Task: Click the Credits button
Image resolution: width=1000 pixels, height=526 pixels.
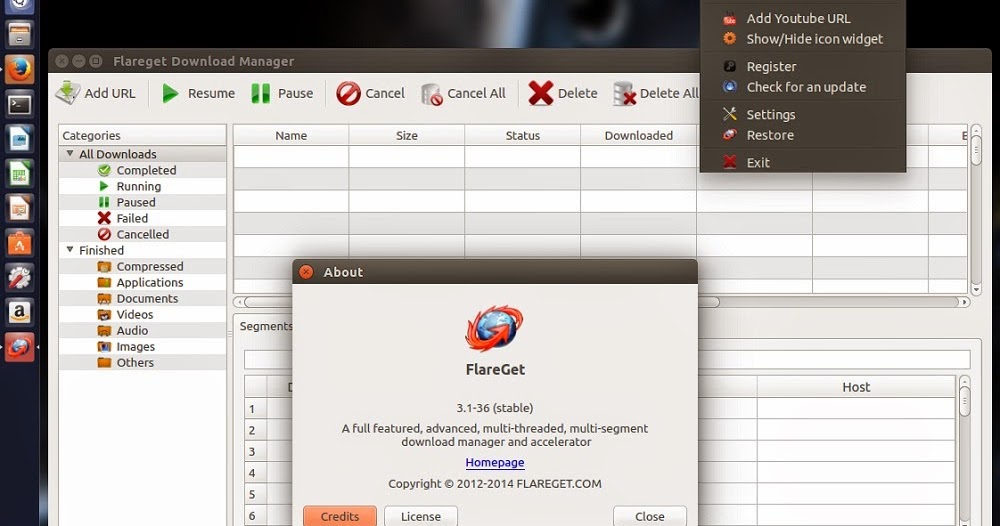Action: pos(340,516)
